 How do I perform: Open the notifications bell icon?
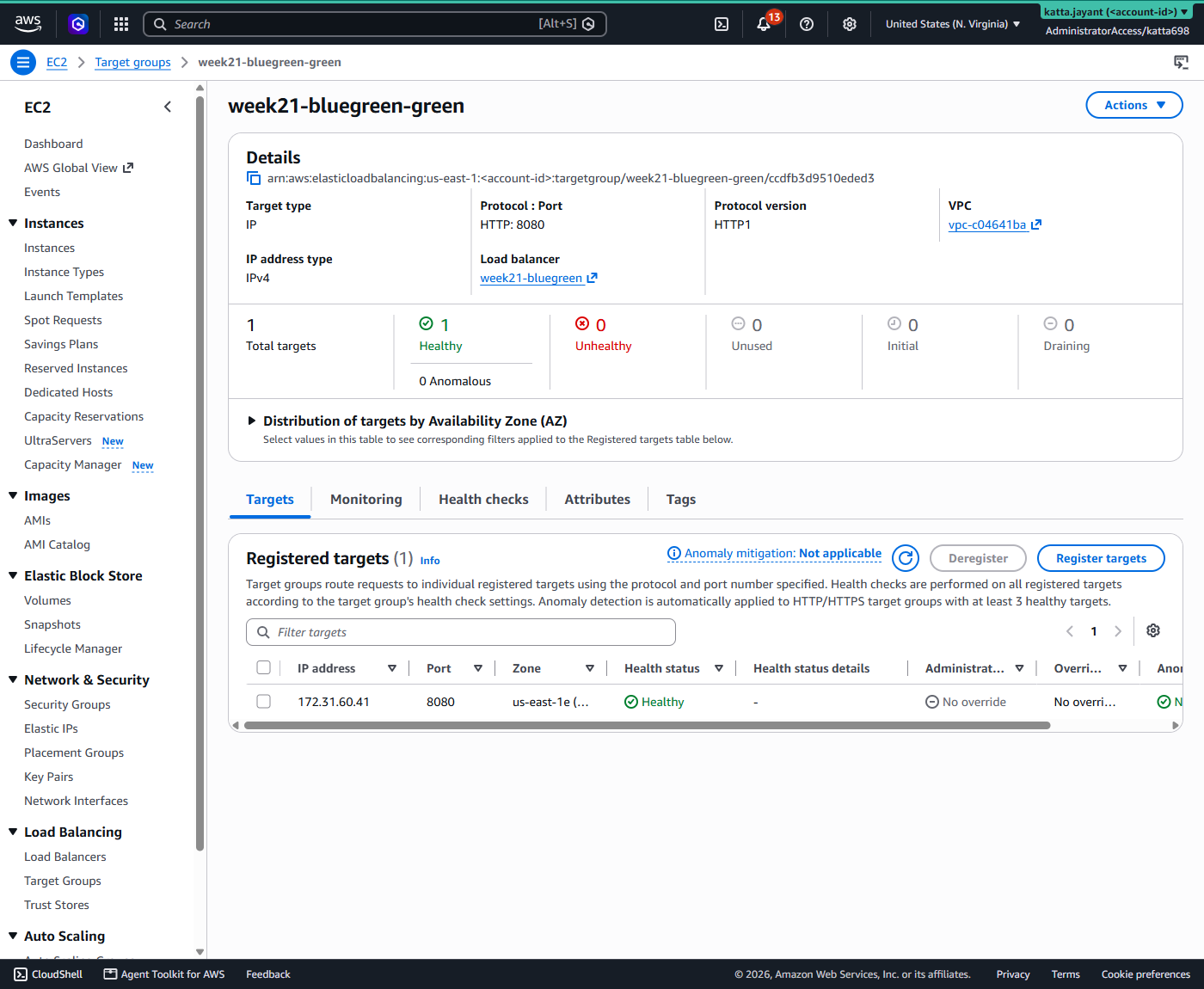tap(764, 24)
